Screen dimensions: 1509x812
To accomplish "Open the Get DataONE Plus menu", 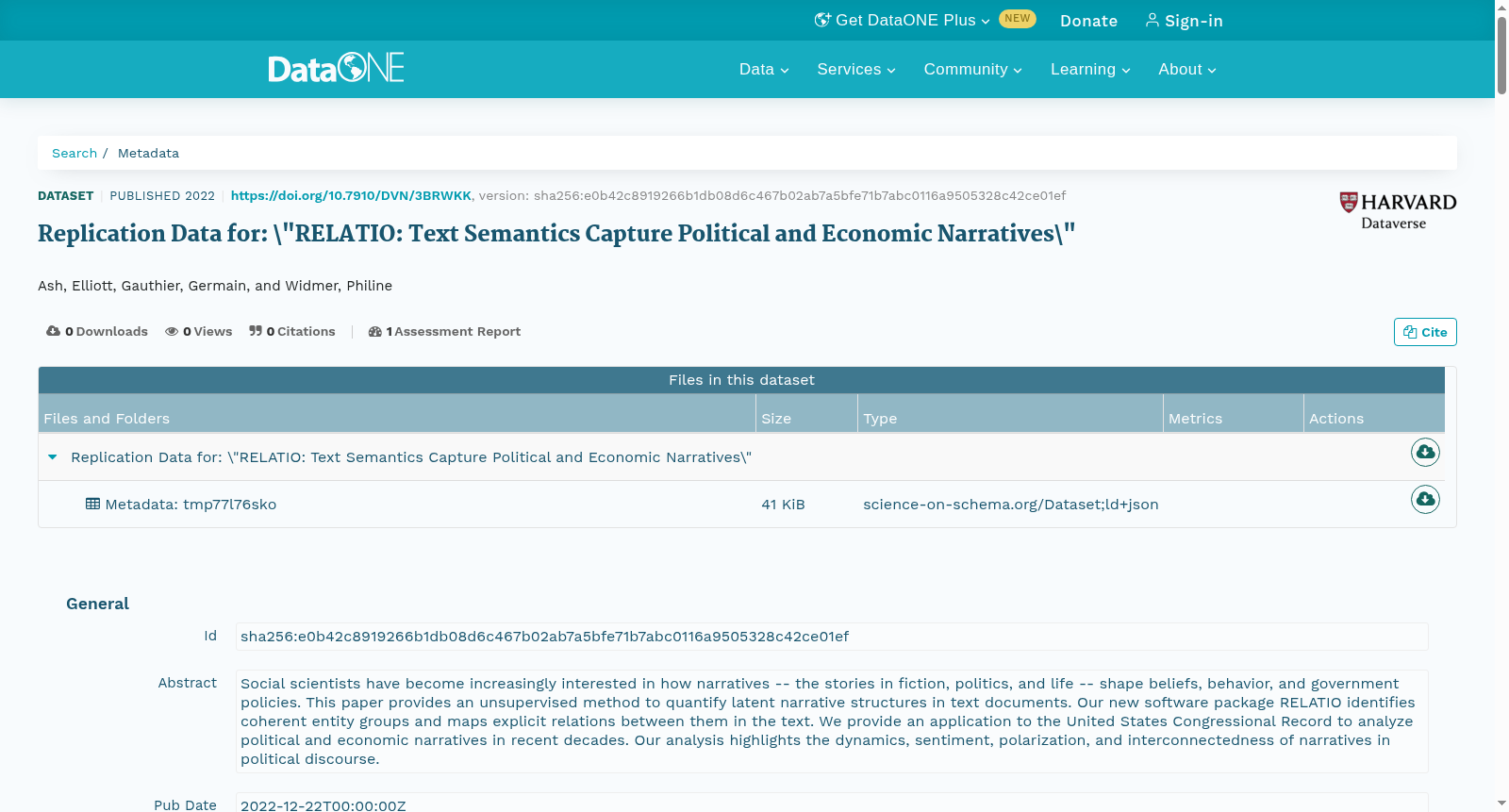I will point(903,20).
